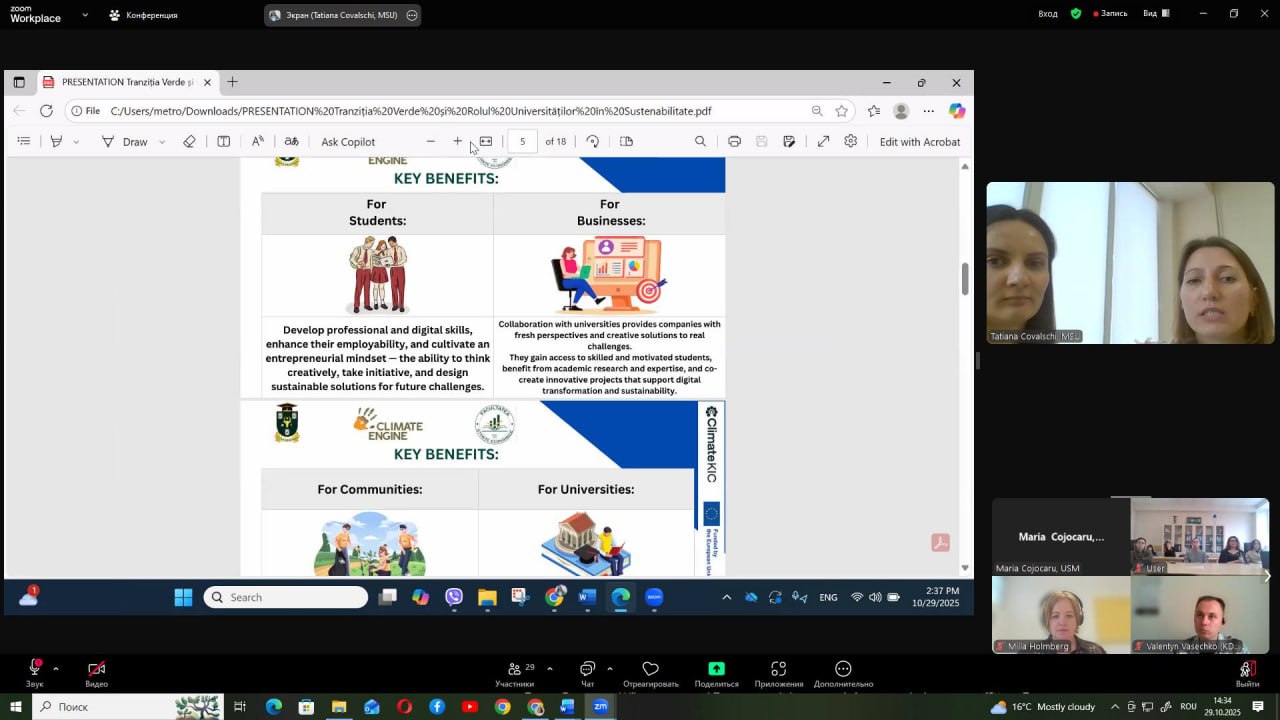Turn on Zoom video camera
1280x720 pixels.
point(96,672)
